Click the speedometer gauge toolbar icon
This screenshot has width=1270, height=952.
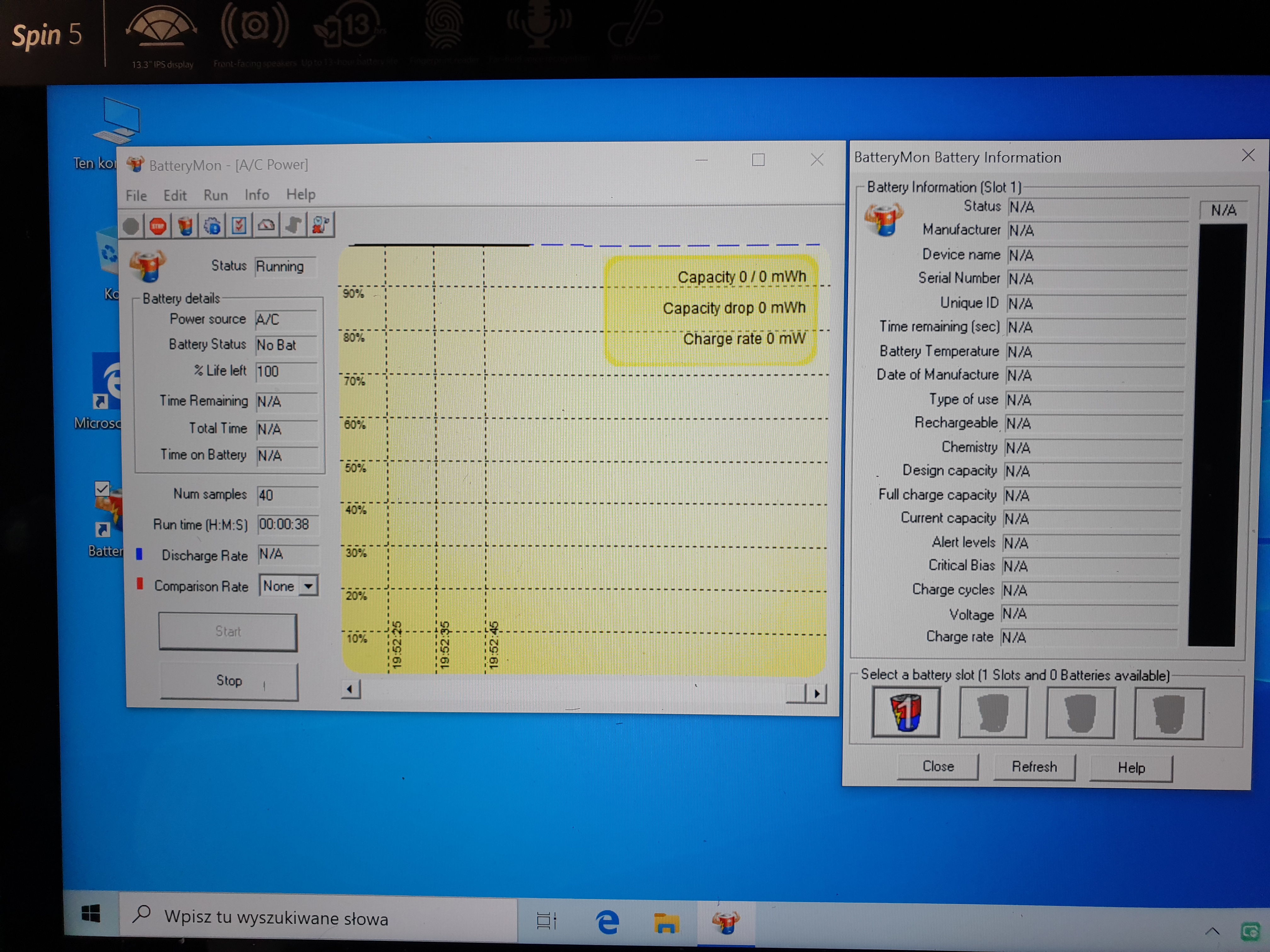pyautogui.click(x=266, y=224)
